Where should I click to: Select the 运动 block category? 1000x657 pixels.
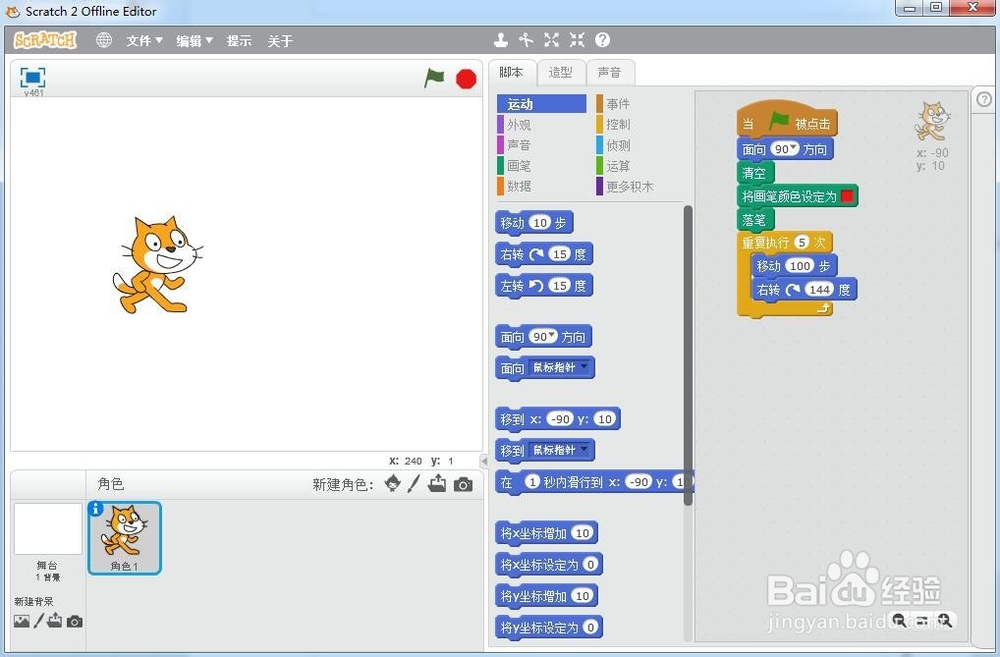tap(541, 104)
